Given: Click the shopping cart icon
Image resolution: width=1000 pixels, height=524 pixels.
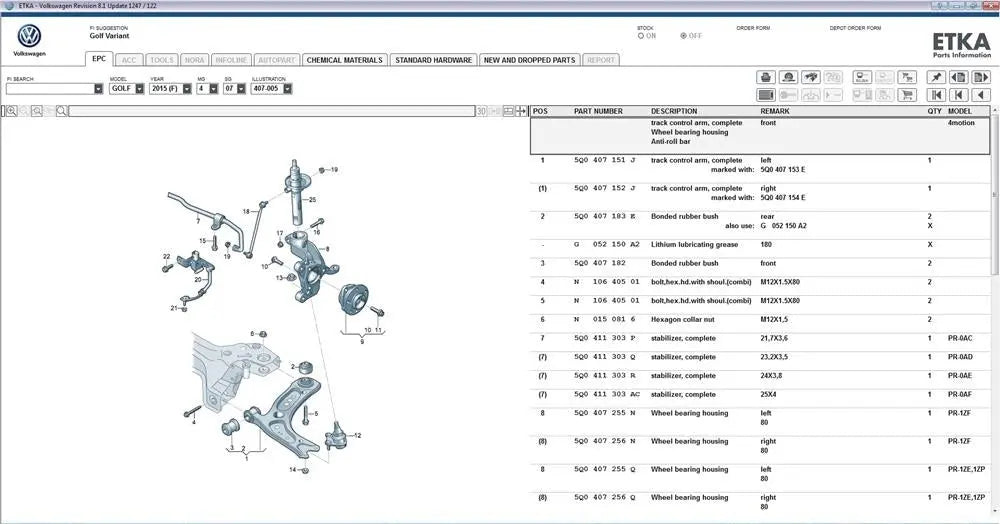Looking at the screenshot, I should [907, 95].
